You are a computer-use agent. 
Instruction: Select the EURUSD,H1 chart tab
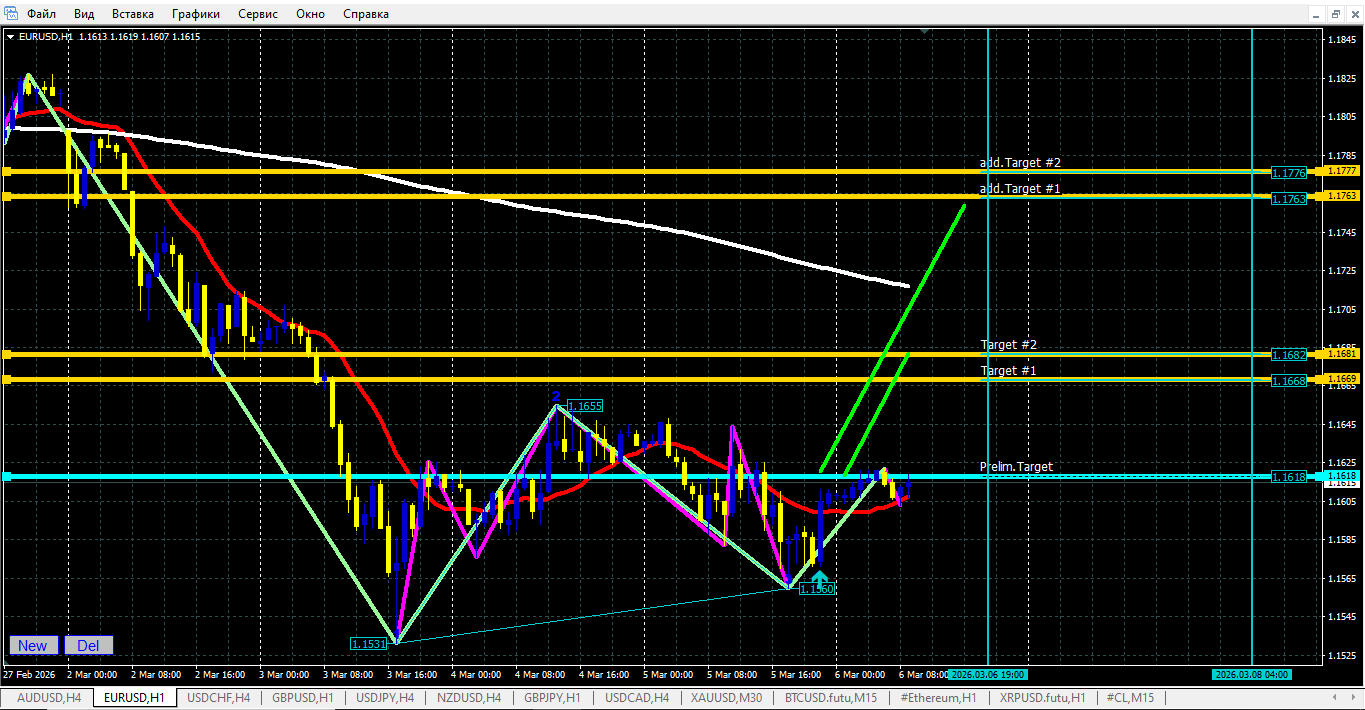click(135, 698)
